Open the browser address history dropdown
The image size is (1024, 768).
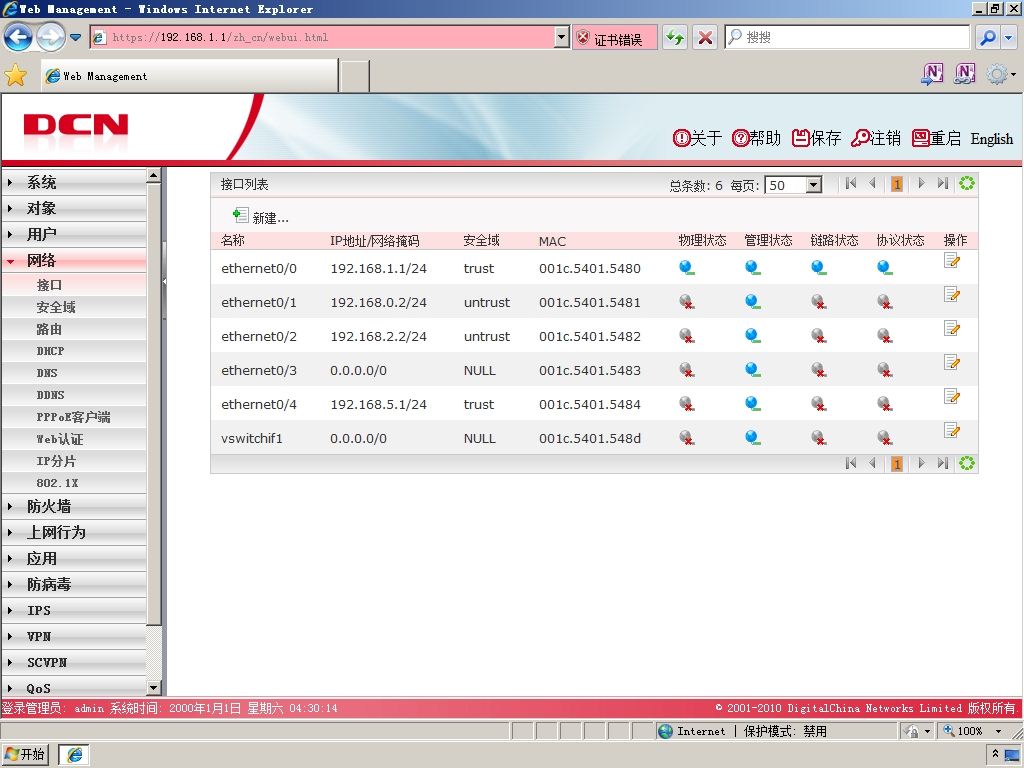[x=562, y=37]
